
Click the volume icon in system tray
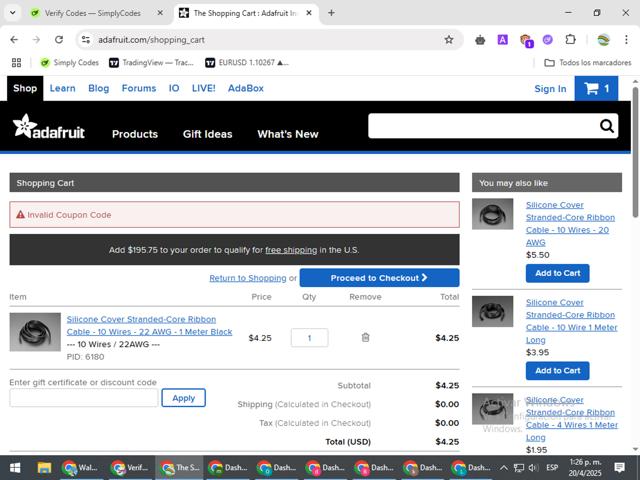533,468
